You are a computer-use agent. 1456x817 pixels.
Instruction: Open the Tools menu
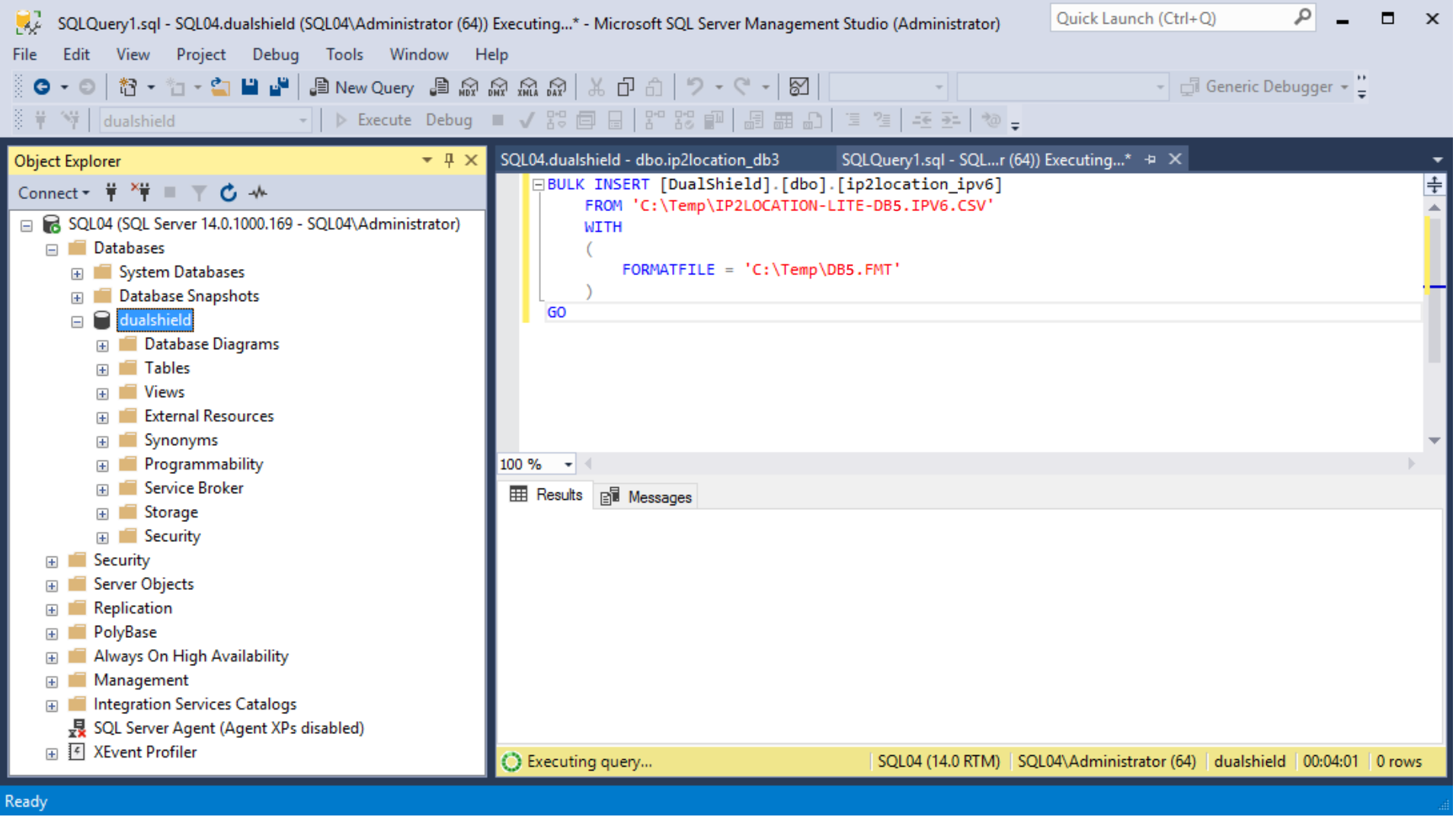(344, 55)
